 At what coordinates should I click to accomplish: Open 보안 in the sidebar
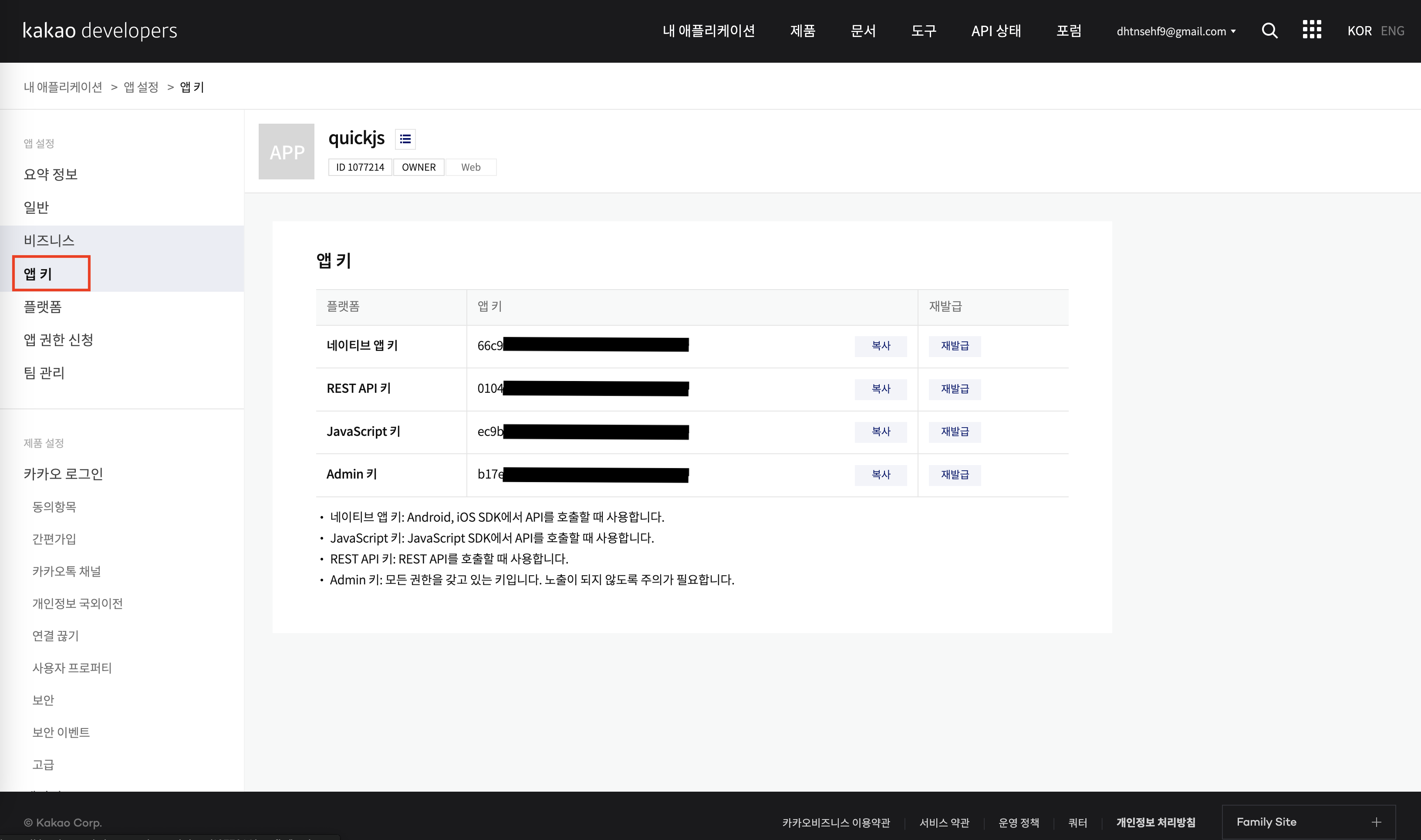click(43, 700)
